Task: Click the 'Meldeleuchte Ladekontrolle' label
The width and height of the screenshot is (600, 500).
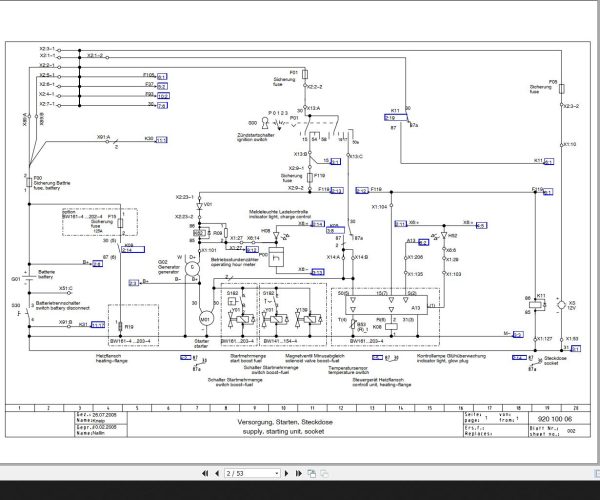Action: click(x=279, y=212)
